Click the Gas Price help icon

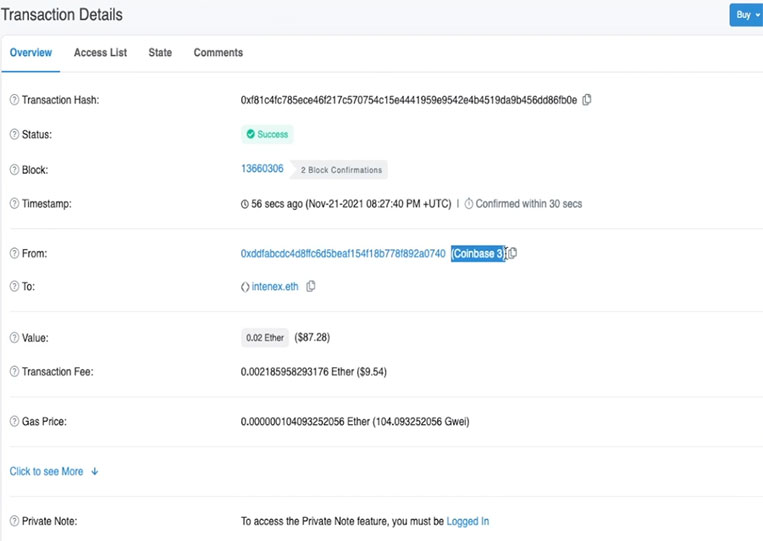click(14, 421)
